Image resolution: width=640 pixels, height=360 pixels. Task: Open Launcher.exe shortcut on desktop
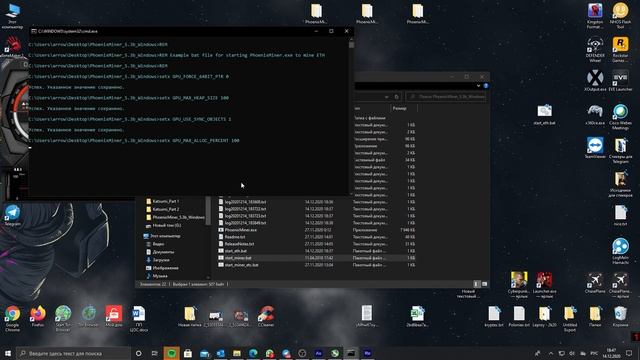(544, 284)
